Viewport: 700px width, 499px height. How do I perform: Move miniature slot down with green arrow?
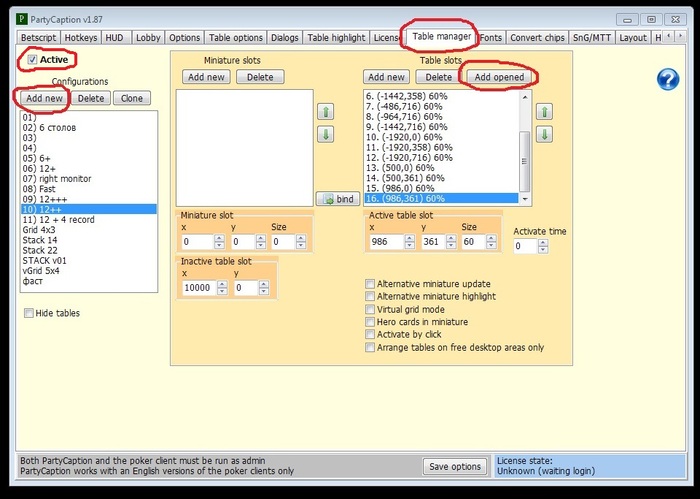coord(325,134)
